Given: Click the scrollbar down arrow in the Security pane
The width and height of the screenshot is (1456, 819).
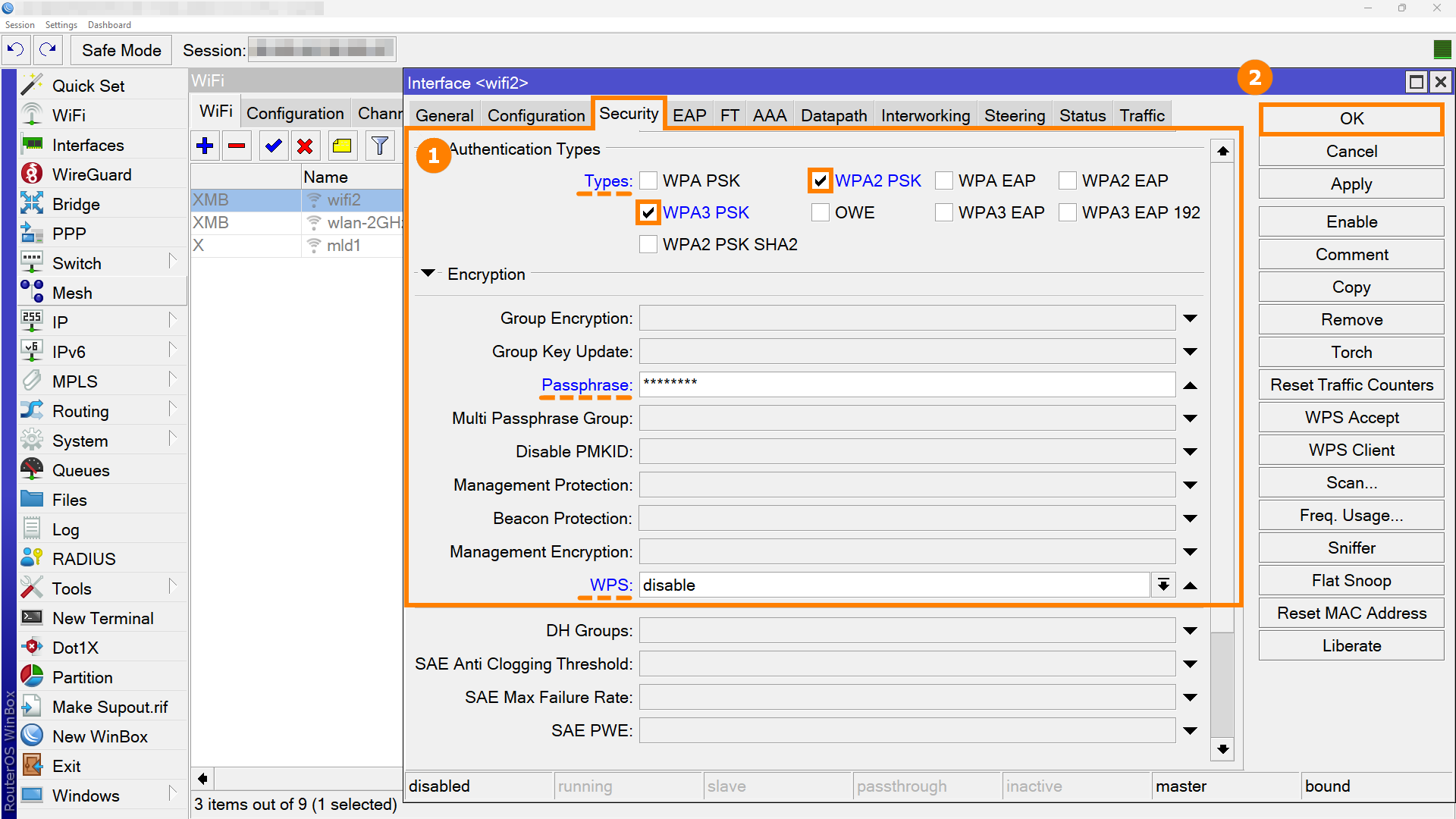Looking at the screenshot, I should pyautogui.click(x=1222, y=749).
